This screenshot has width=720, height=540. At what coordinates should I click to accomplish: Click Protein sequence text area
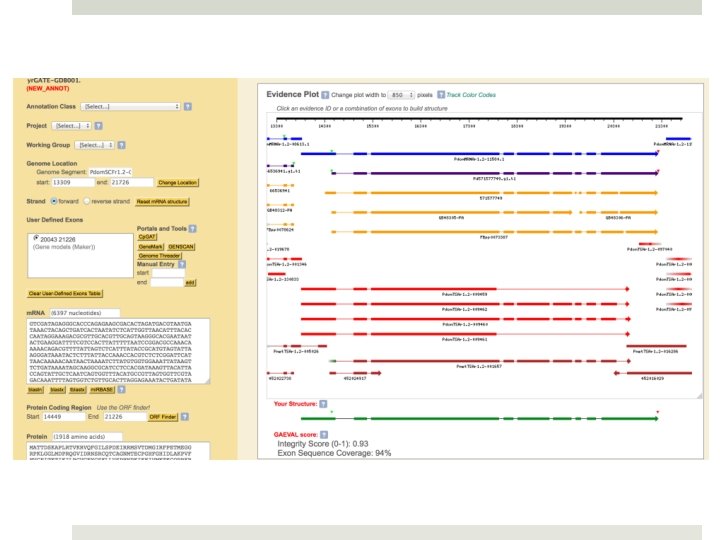coord(118,451)
